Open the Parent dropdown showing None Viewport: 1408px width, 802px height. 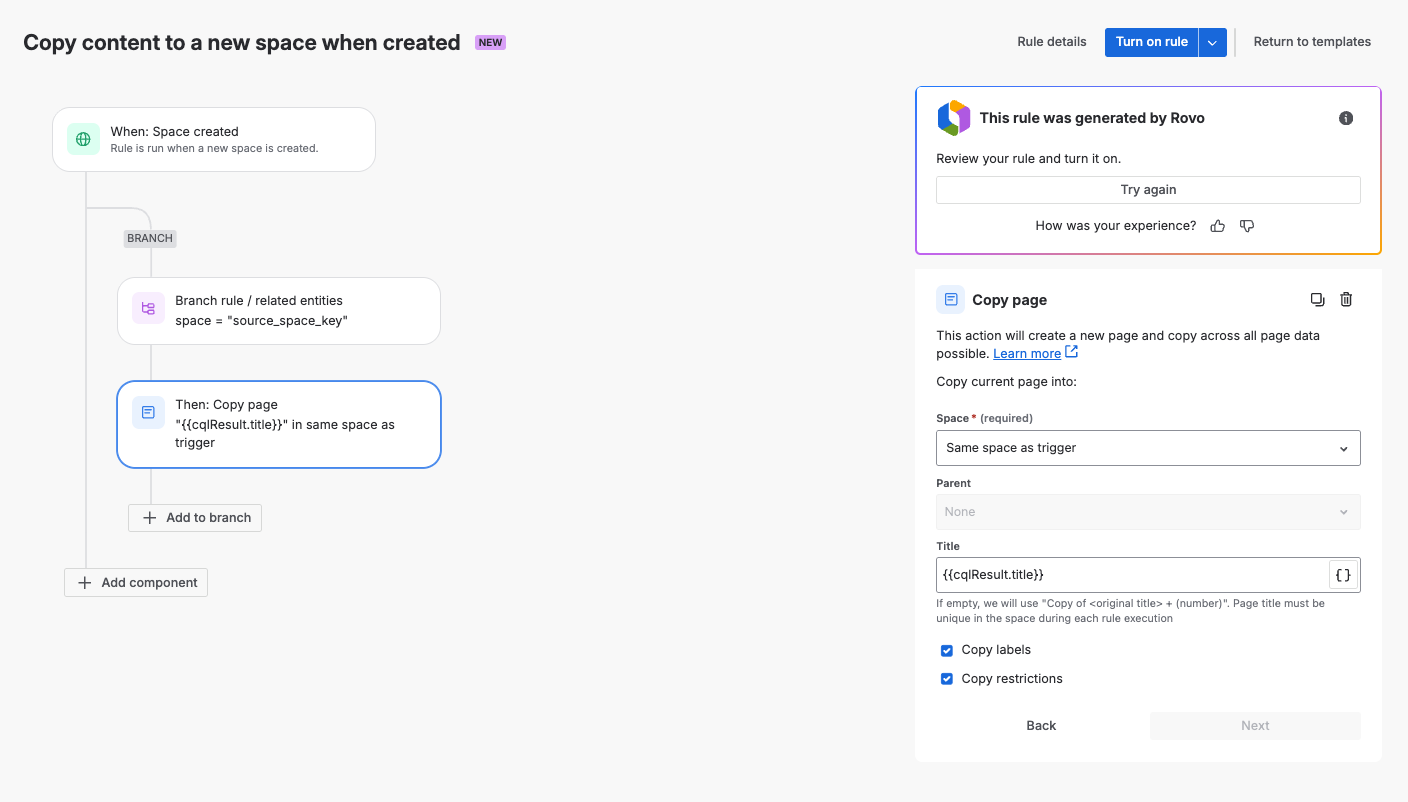(x=1148, y=512)
